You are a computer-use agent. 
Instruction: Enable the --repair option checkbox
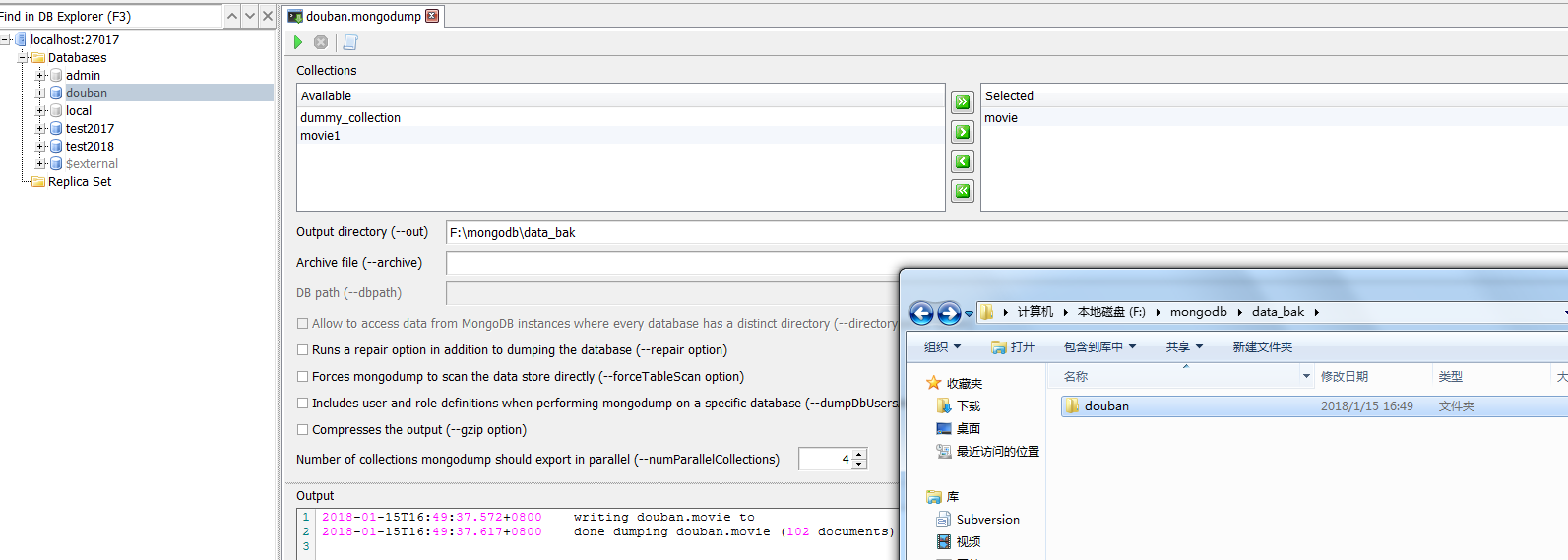pos(303,350)
